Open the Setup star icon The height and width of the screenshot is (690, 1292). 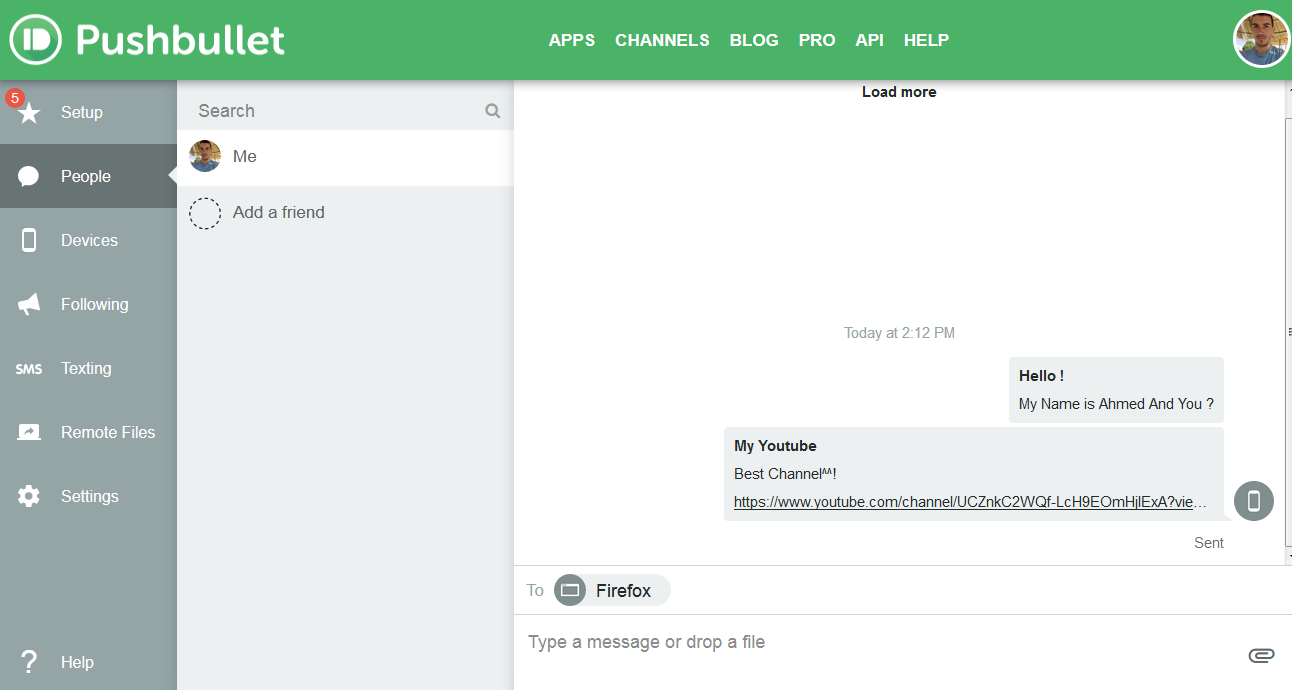(29, 113)
